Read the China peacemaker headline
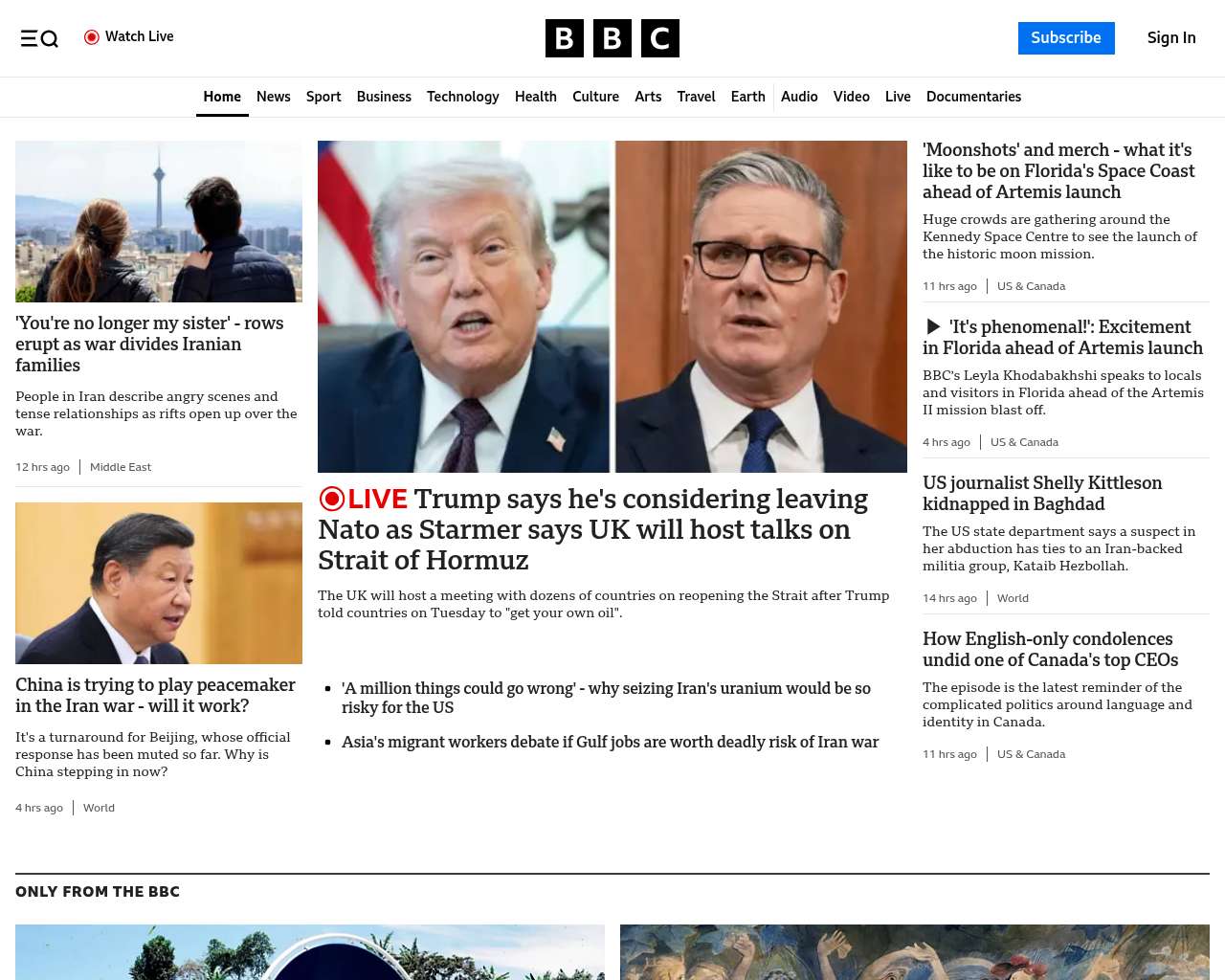The image size is (1225, 980). (x=155, y=695)
